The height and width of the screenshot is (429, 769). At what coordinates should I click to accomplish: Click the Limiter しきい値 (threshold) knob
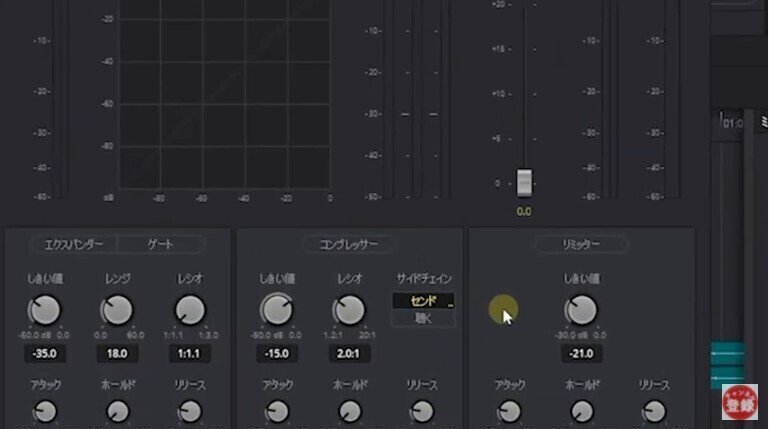[581, 310]
